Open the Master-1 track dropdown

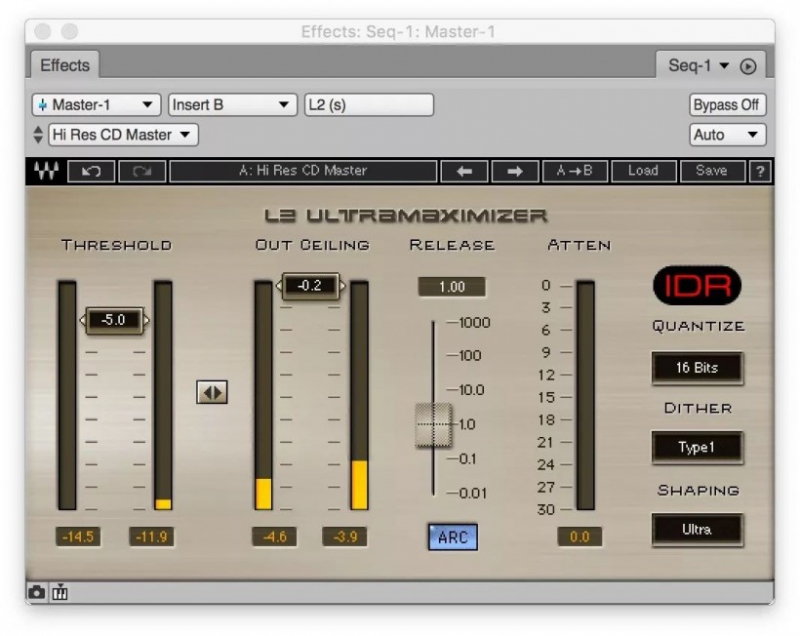[x=96, y=105]
